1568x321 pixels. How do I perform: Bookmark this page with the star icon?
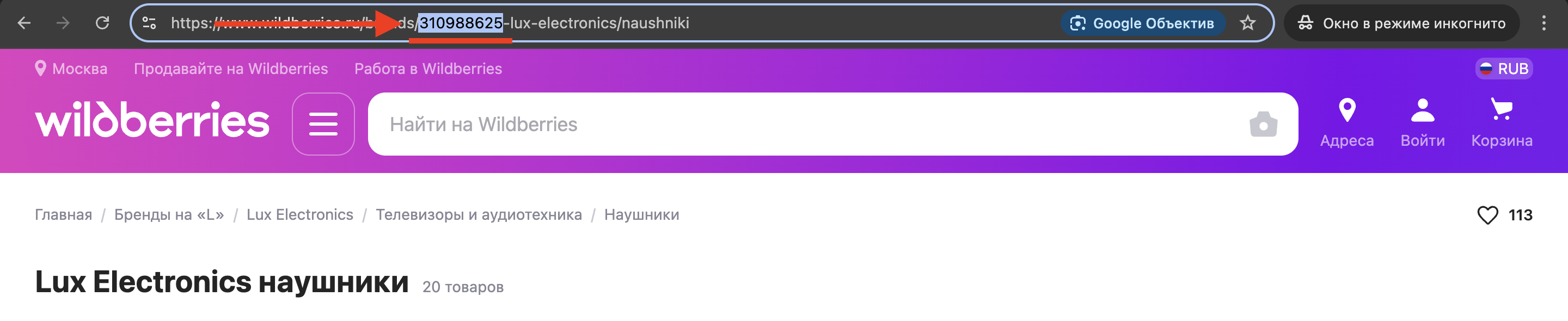(1247, 23)
